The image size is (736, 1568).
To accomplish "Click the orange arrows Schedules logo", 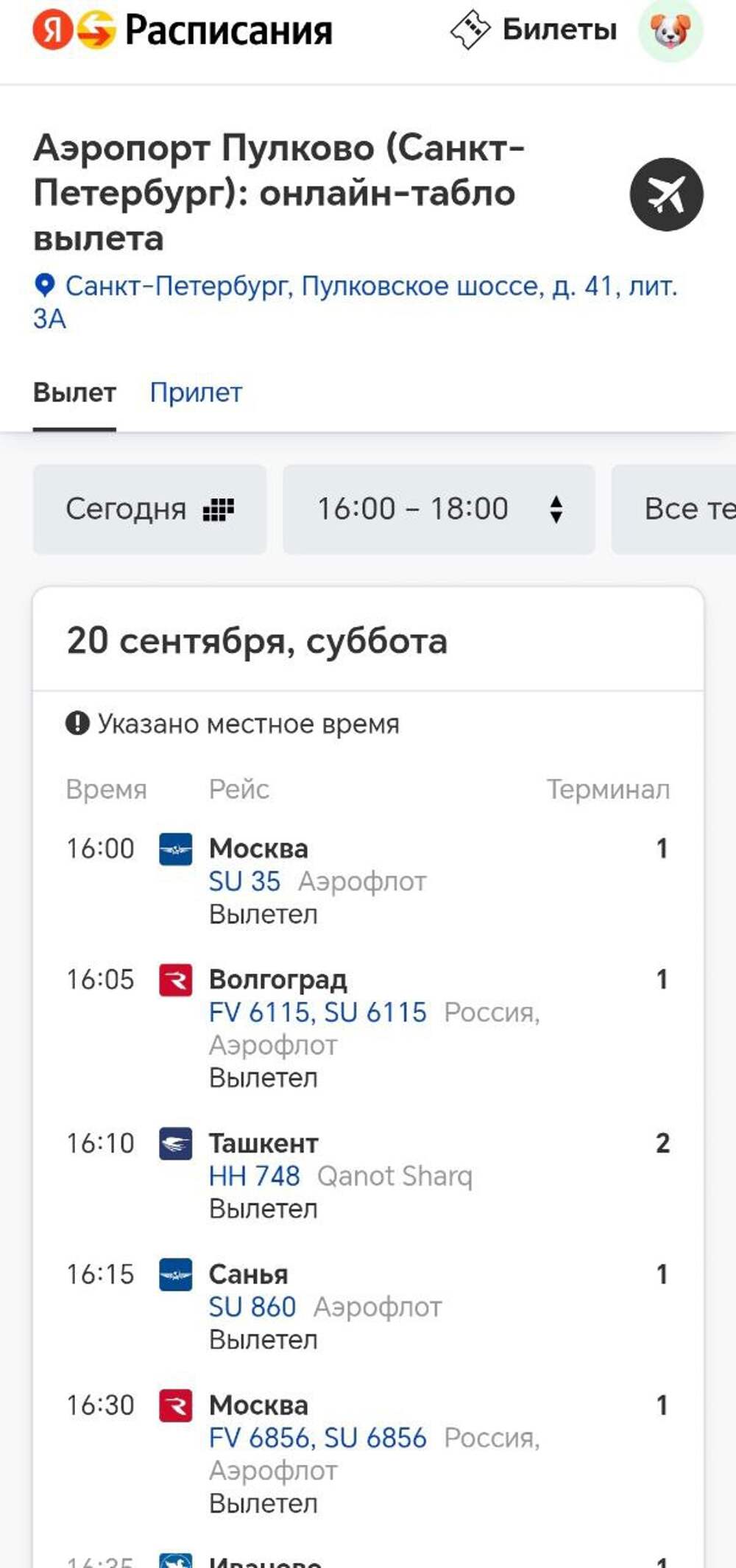I will 96,30.
